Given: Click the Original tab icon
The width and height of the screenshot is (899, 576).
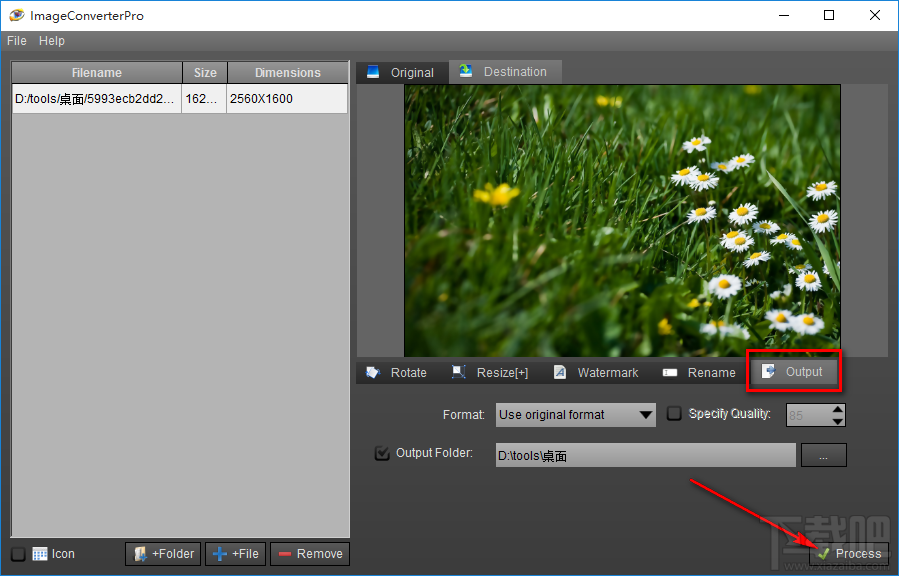Looking at the screenshot, I should (x=373, y=72).
